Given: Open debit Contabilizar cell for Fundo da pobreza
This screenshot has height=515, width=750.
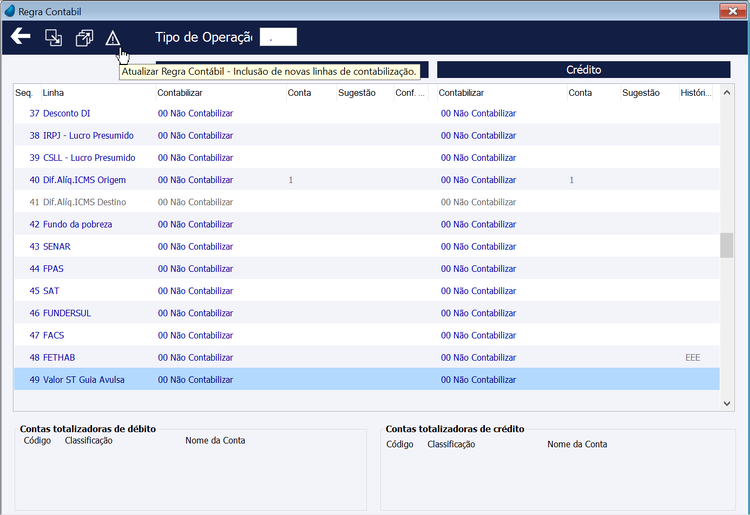Looking at the screenshot, I should 195,224.
